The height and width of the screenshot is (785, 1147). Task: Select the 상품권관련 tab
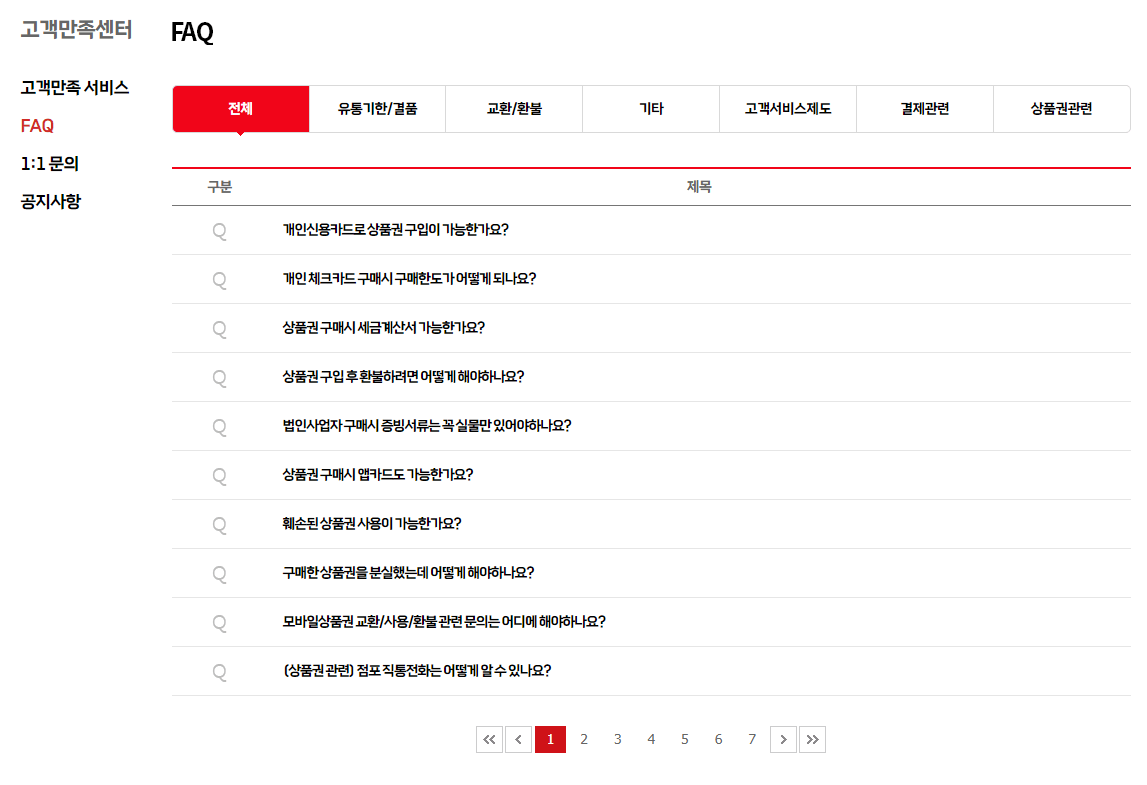point(1061,108)
